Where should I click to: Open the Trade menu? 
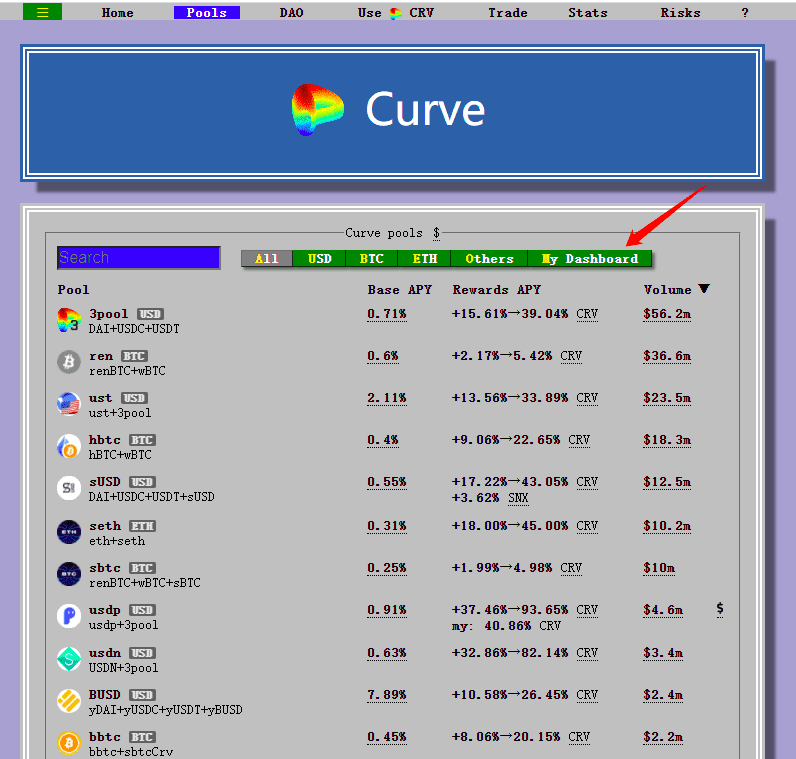(508, 13)
